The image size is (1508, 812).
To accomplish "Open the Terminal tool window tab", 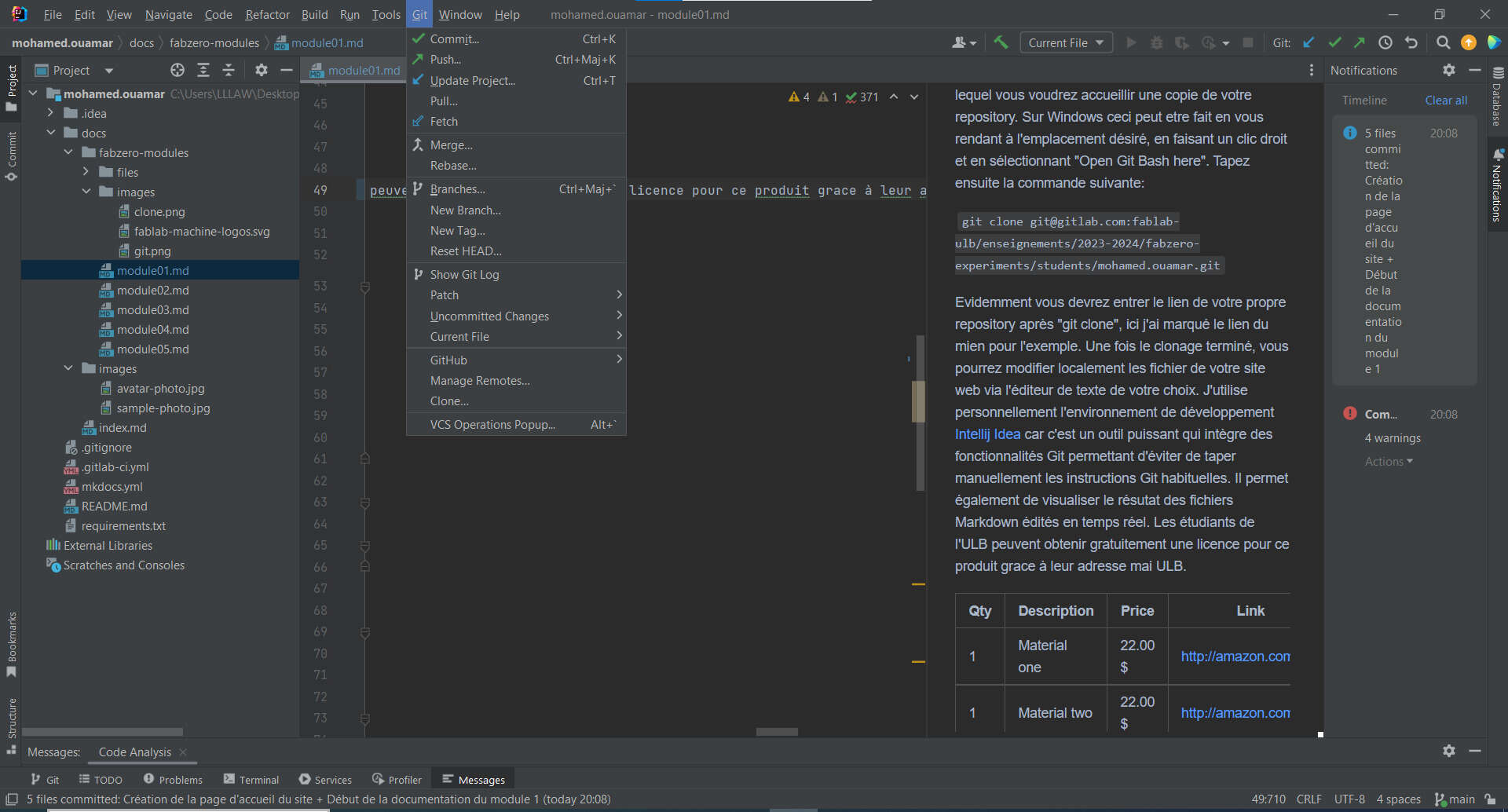I will tap(251, 779).
